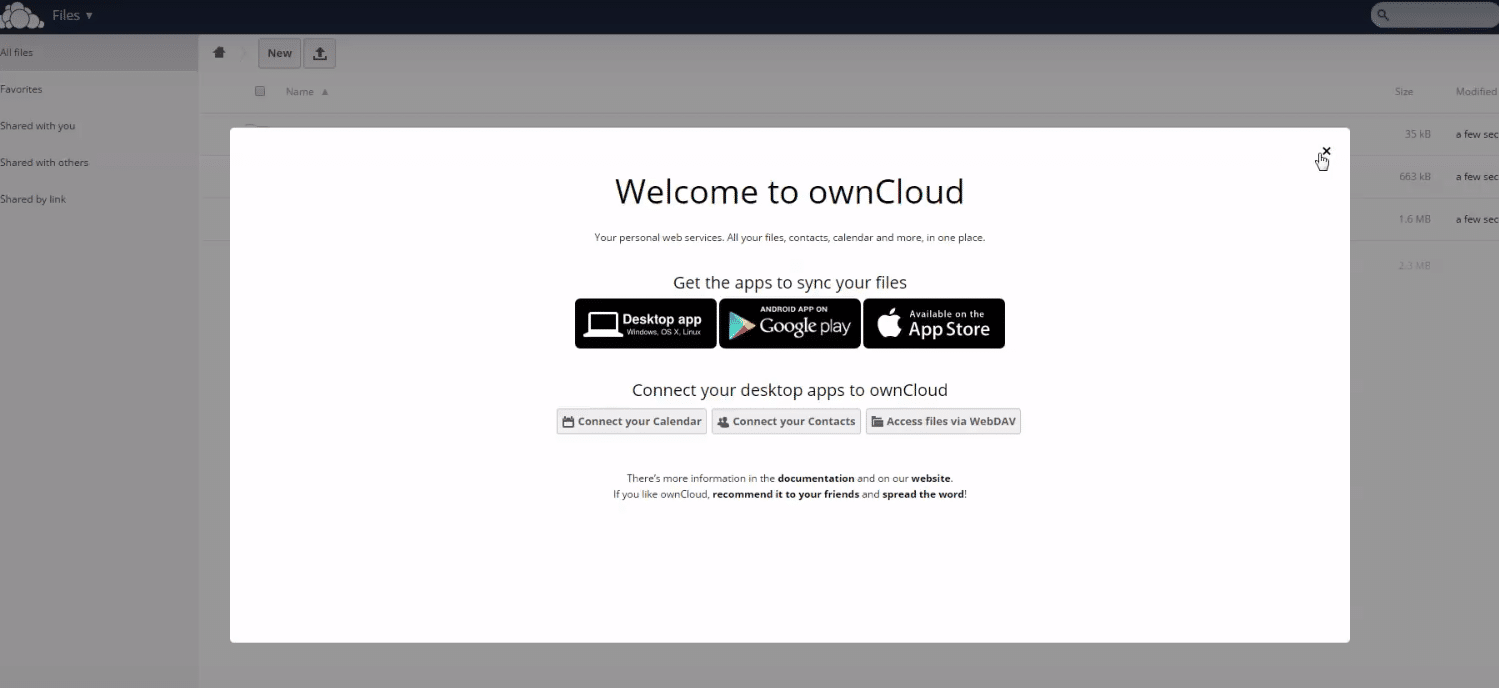Open the App Store badge
The width and height of the screenshot is (1499, 688).
click(x=934, y=323)
